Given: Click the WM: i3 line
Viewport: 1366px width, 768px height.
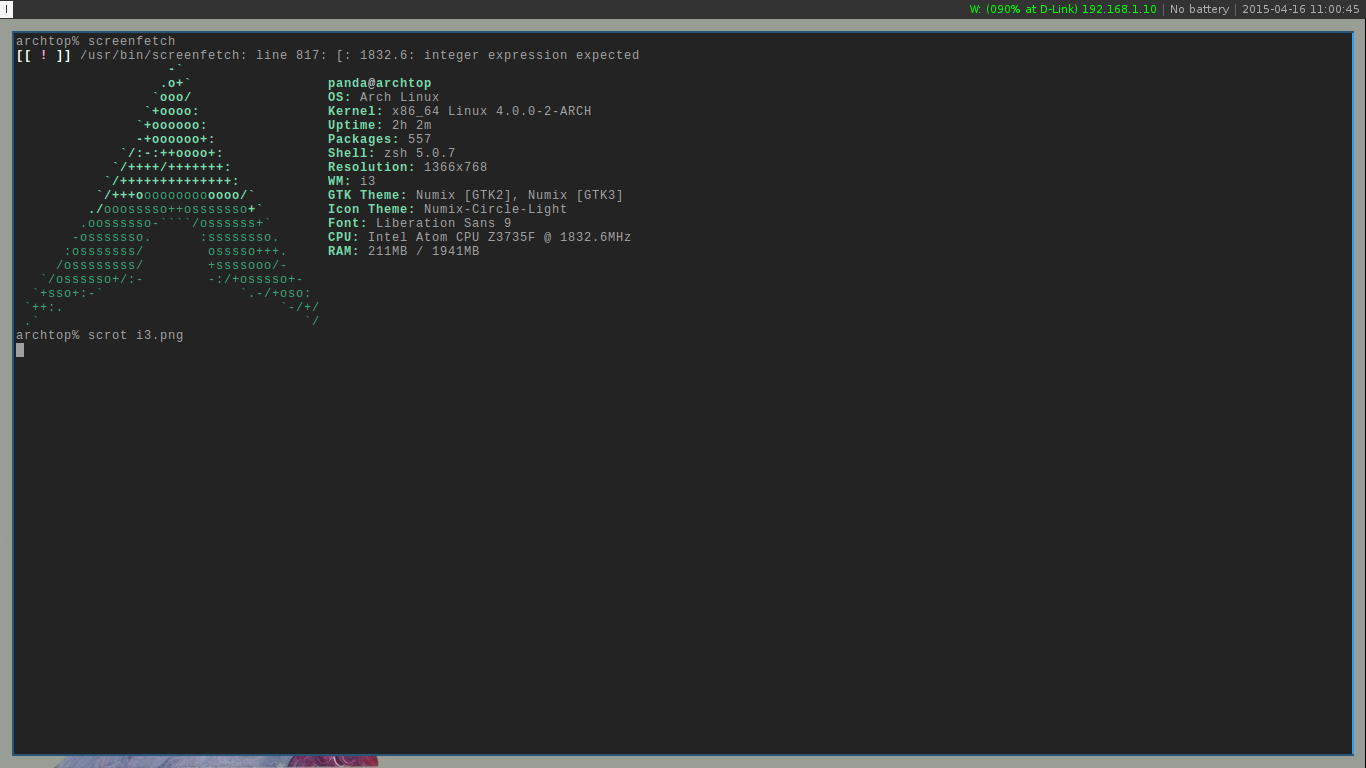Looking at the screenshot, I should tap(352, 181).
